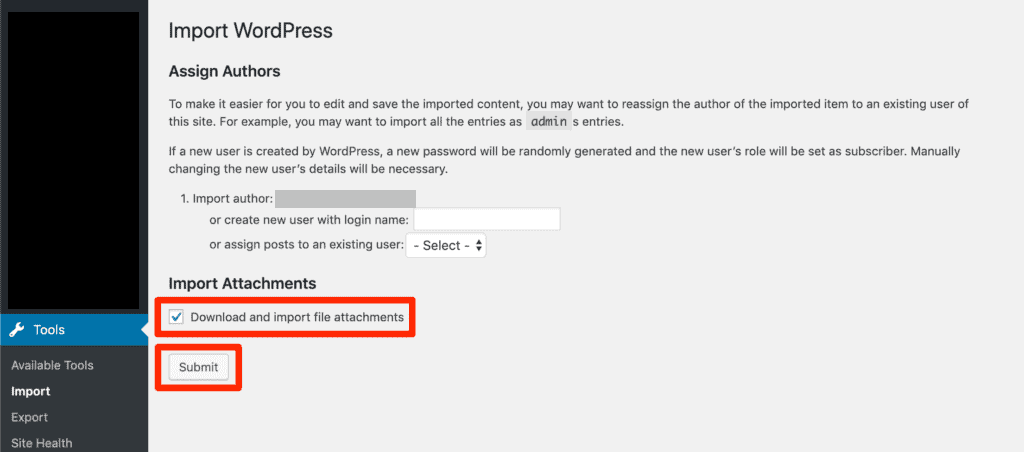Select the Import submenu item
The height and width of the screenshot is (452, 1024).
click(x=30, y=391)
